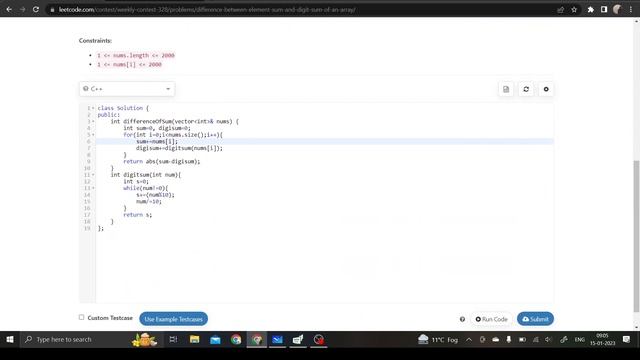Image resolution: width=640 pixels, height=360 pixels.
Task: Switch to the active Chrome window in taskbar
Action: click(257, 339)
